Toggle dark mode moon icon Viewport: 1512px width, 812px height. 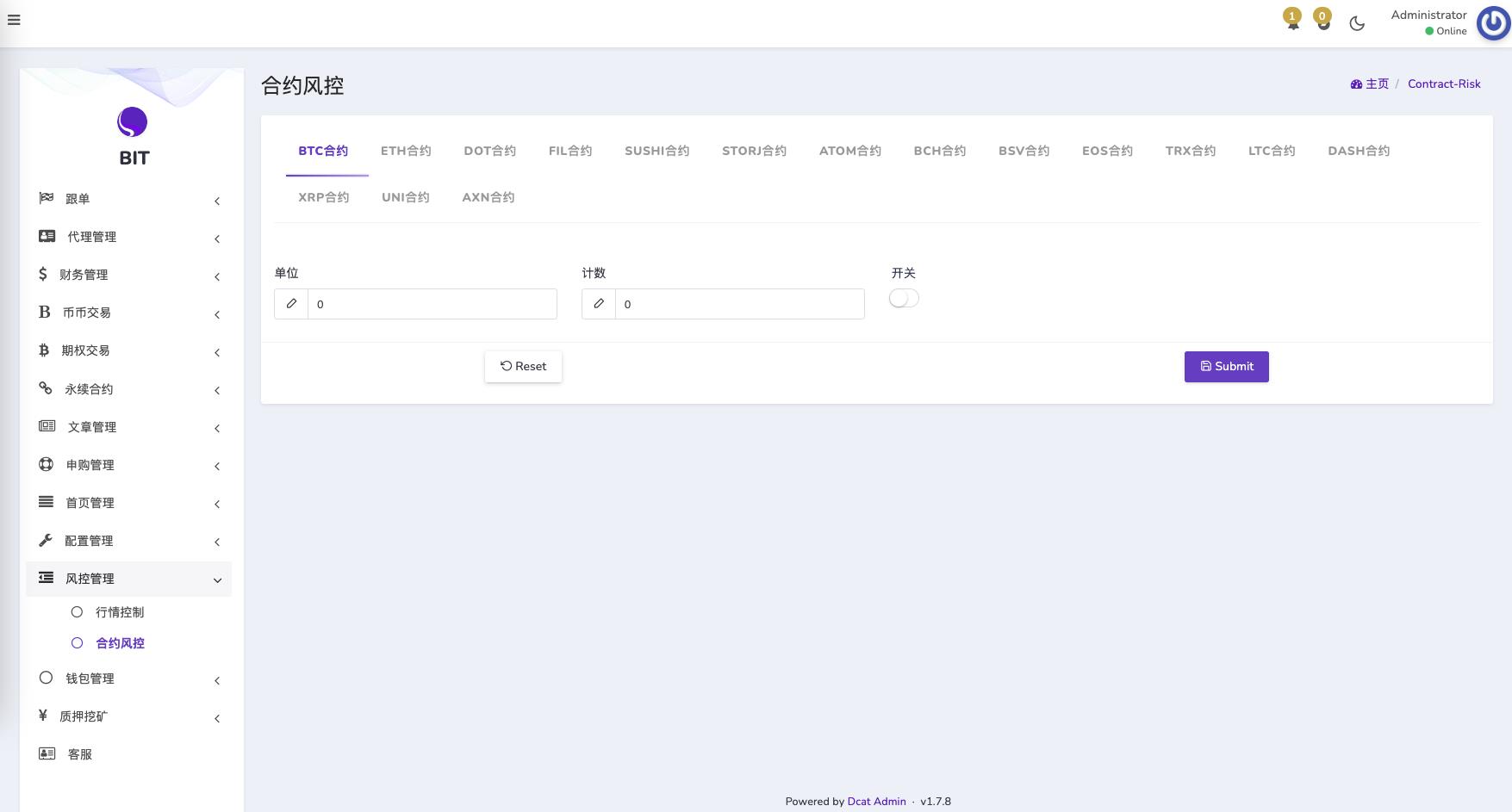click(x=1357, y=23)
